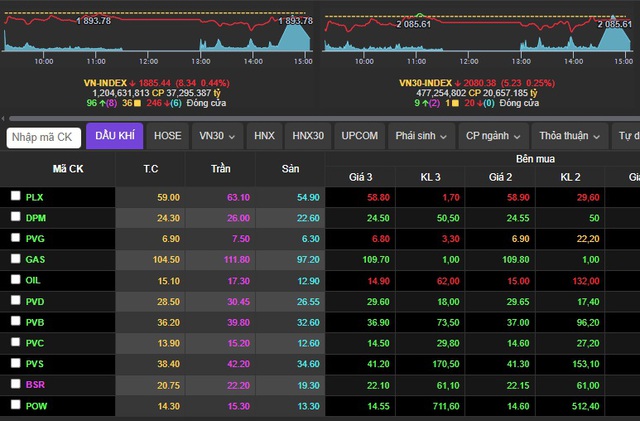Switch to the HOSE tab
The height and width of the screenshot is (421, 640).
(168, 136)
